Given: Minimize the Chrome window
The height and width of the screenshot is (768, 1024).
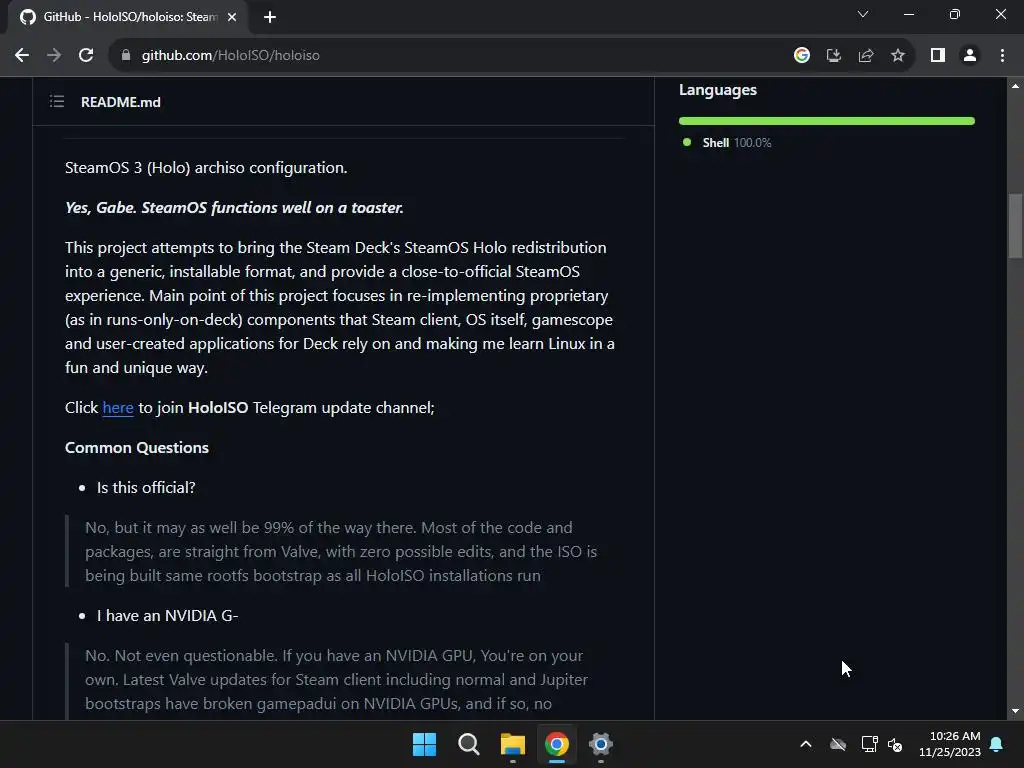Looking at the screenshot, I should (x=909, y=14).
